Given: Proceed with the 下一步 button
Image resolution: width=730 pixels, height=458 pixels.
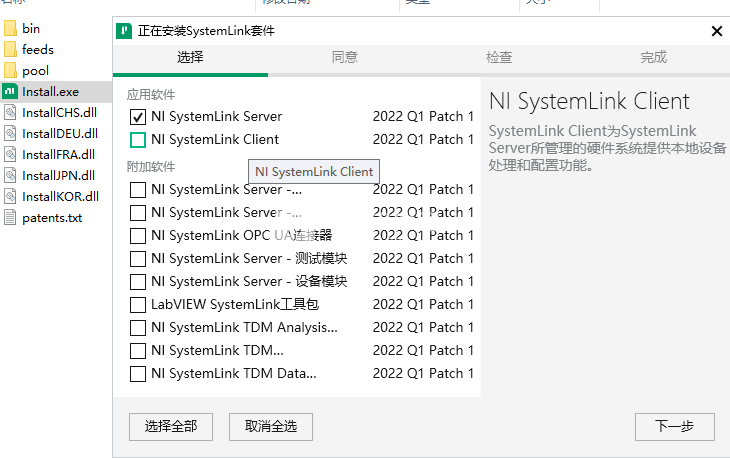Looking at the screenshot, I should click(x=675, y=427).
